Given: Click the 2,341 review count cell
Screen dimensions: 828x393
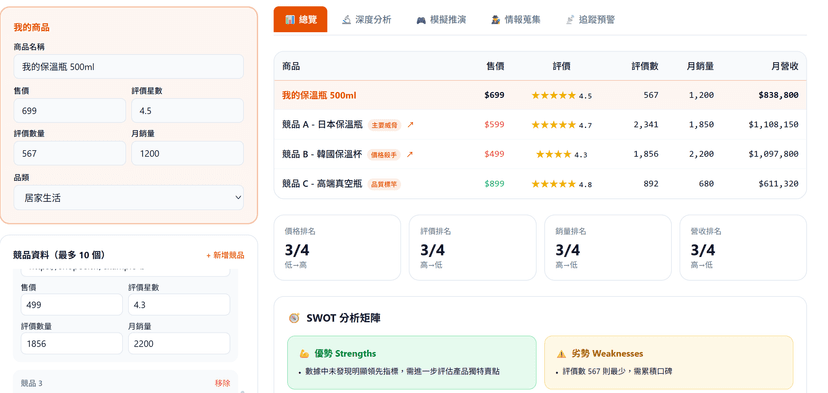Looking at the screenshot, I should click(x=646, y=125).
